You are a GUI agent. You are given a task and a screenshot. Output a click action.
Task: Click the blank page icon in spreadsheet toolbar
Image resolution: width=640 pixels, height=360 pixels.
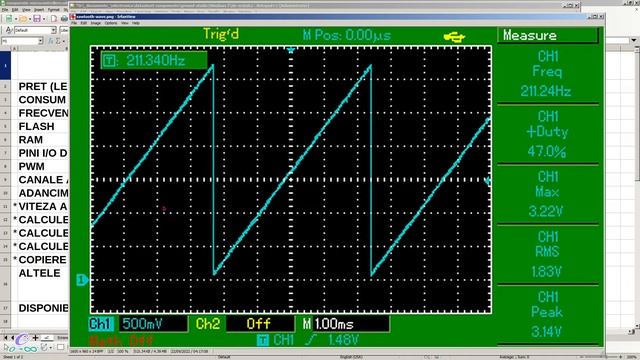point(53,19)
